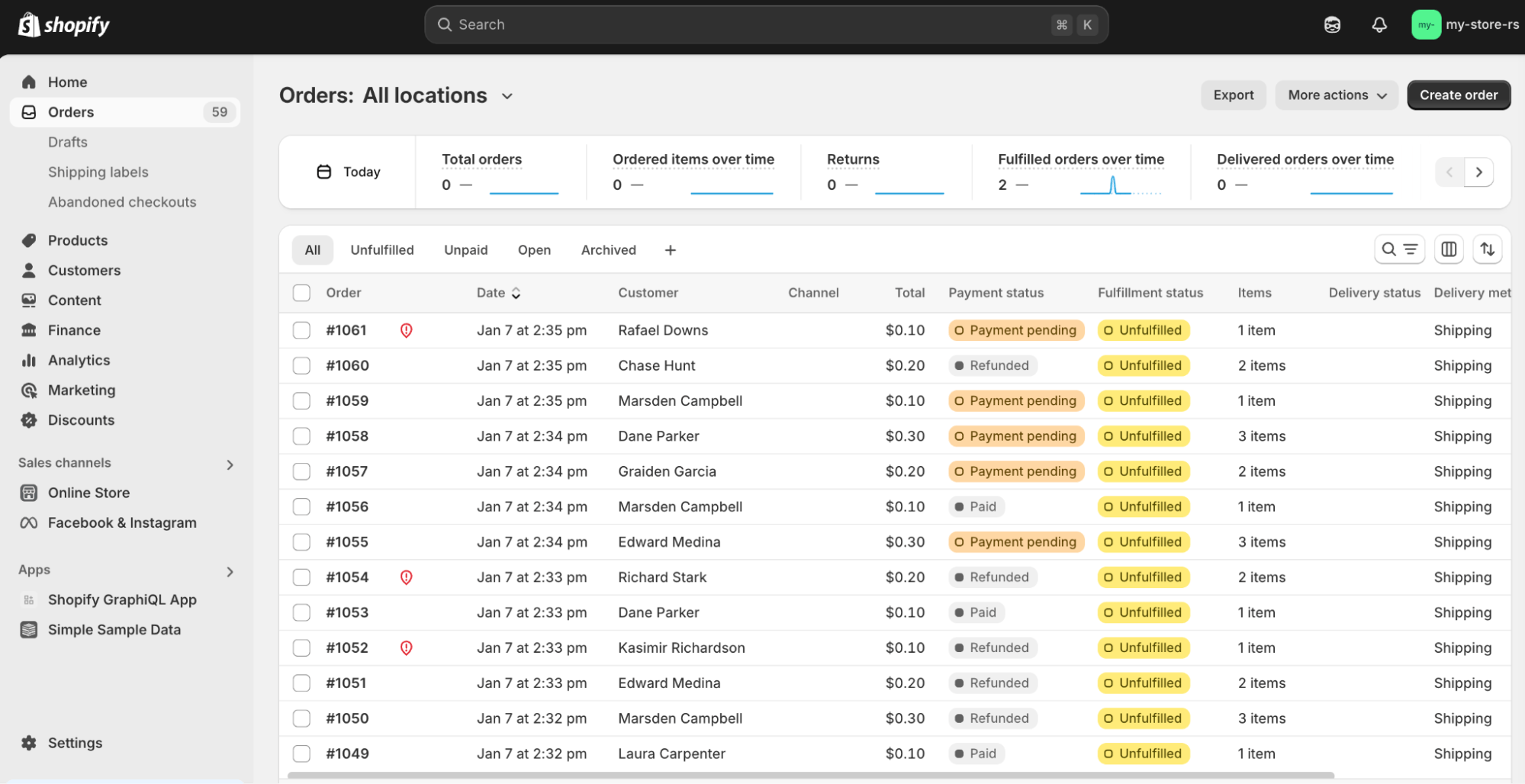
Task: Click customer Kasimir Richardson
Action: 681,648
